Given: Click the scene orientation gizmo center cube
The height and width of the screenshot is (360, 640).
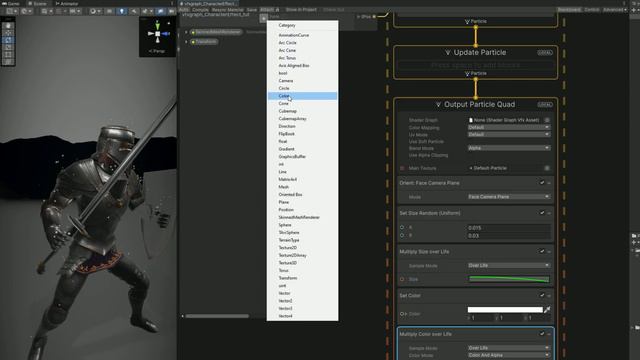Looking at the screenshot, I should point(158,34).
